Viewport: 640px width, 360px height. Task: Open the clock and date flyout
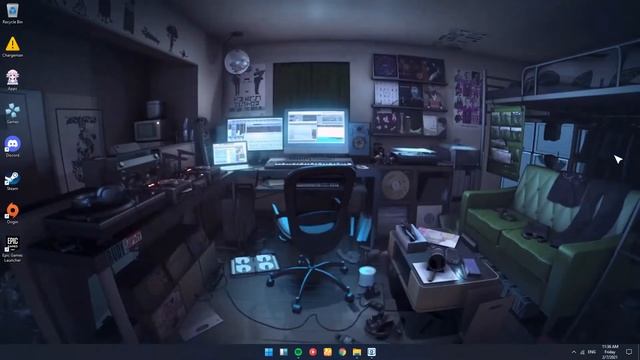610,352
